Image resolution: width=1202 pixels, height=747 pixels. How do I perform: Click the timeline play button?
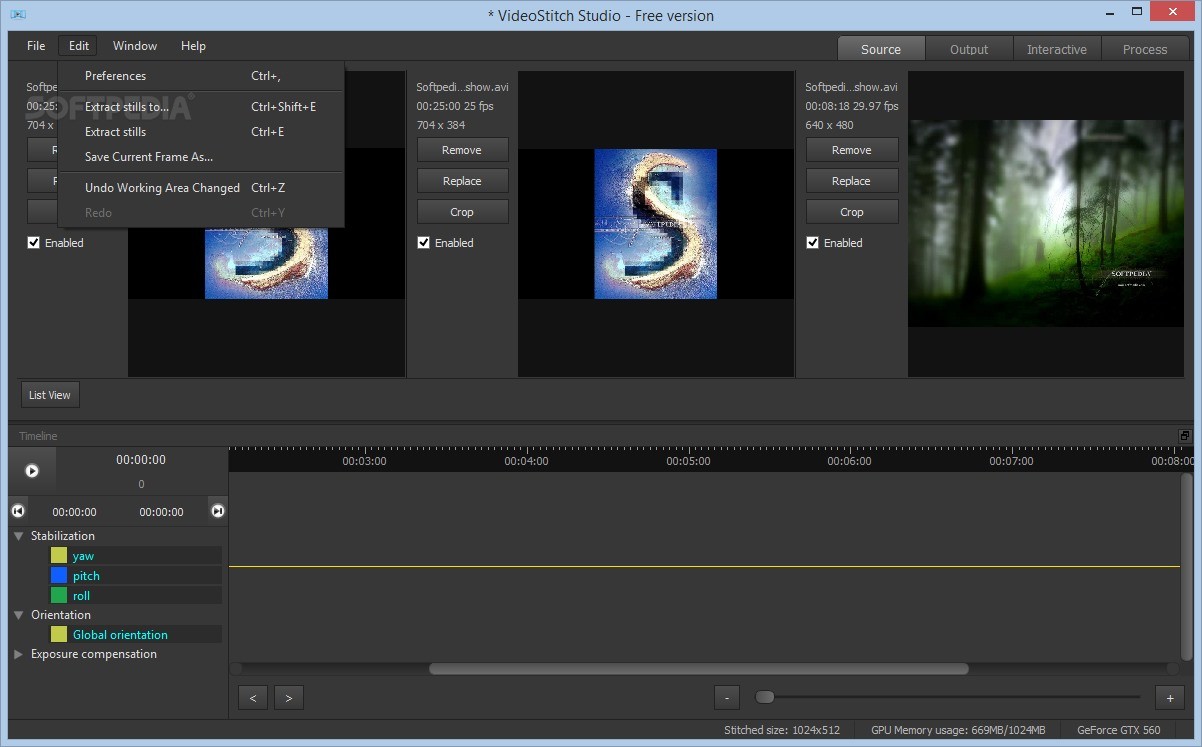pyautogui.click(x=32, y=470)
